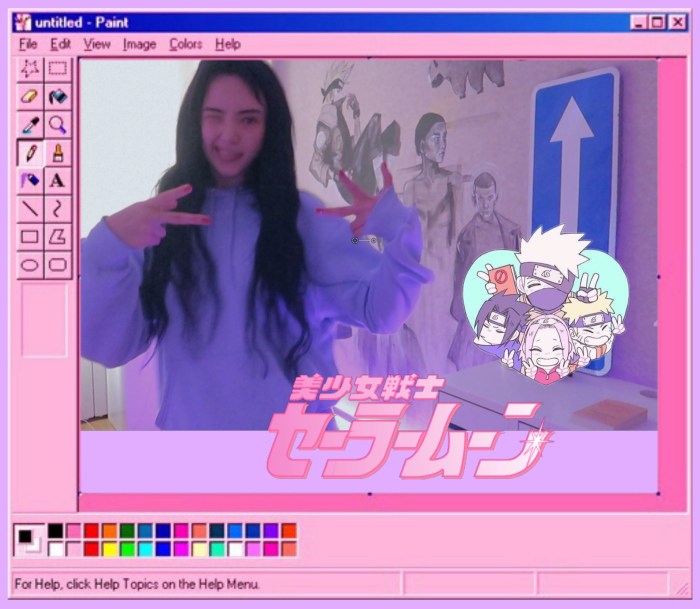The height and width of the screenshot is (609, 700).
Task: Click the Pencil tool
Action: tap(30, 153)
